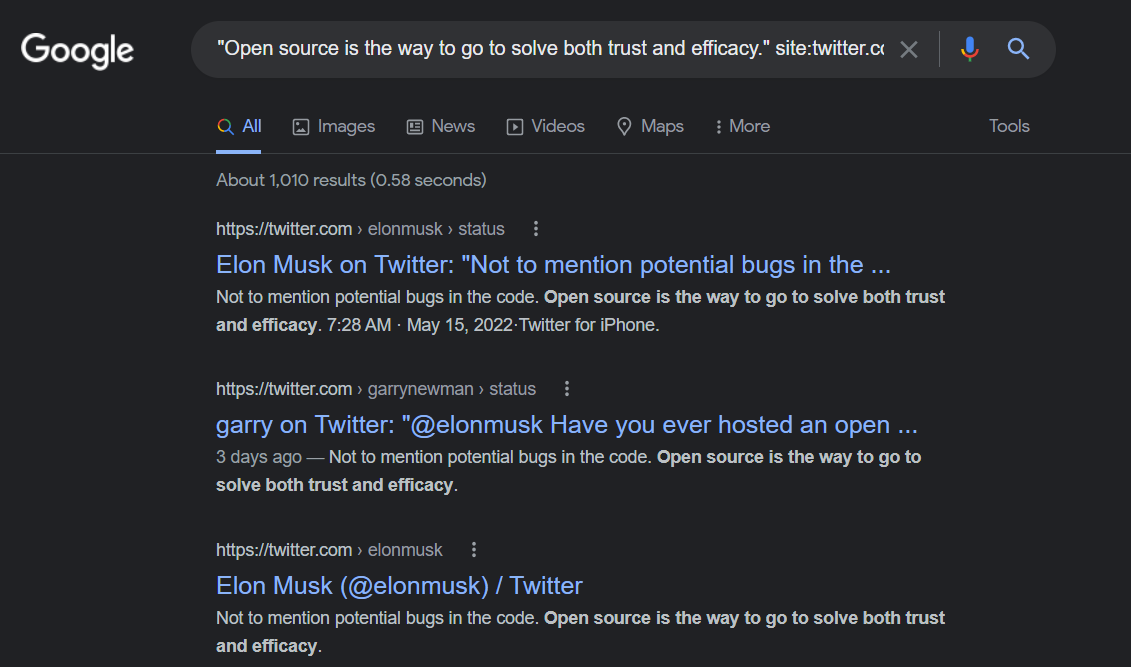Open options for the elonmusk profile result
This screenshot has width=1131, height=667.
pos(474,550)
